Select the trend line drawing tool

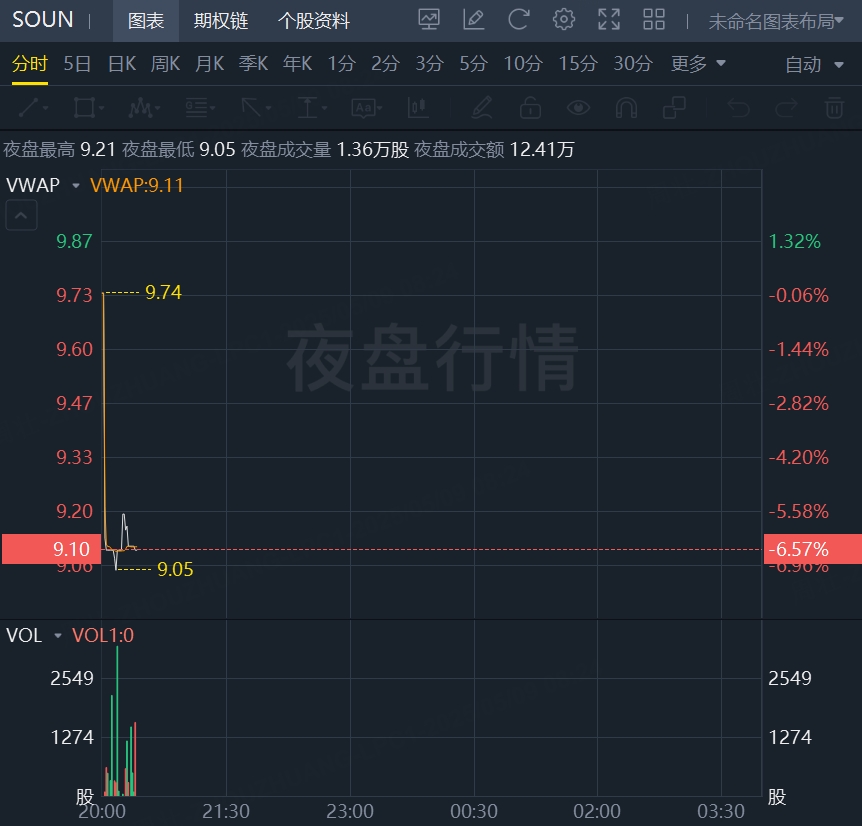[33, 108]
